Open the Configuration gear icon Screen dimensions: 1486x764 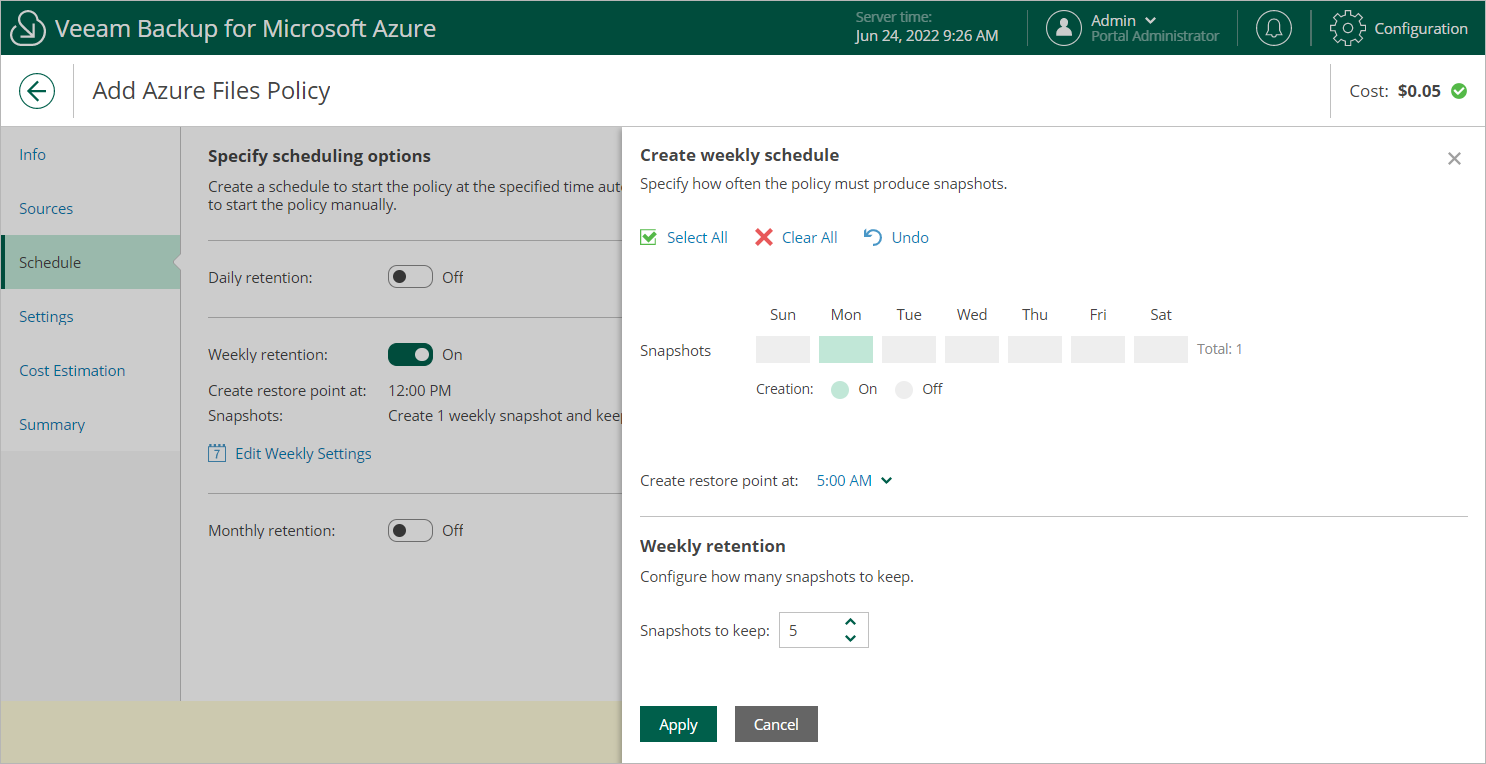click(1348, 28)
